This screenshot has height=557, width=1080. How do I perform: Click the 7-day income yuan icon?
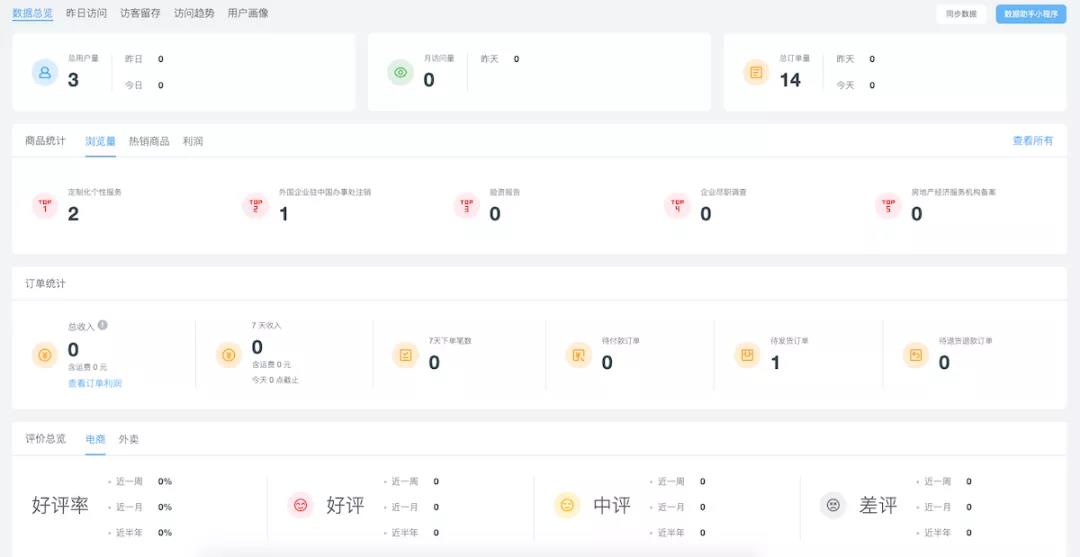[229, 355]
